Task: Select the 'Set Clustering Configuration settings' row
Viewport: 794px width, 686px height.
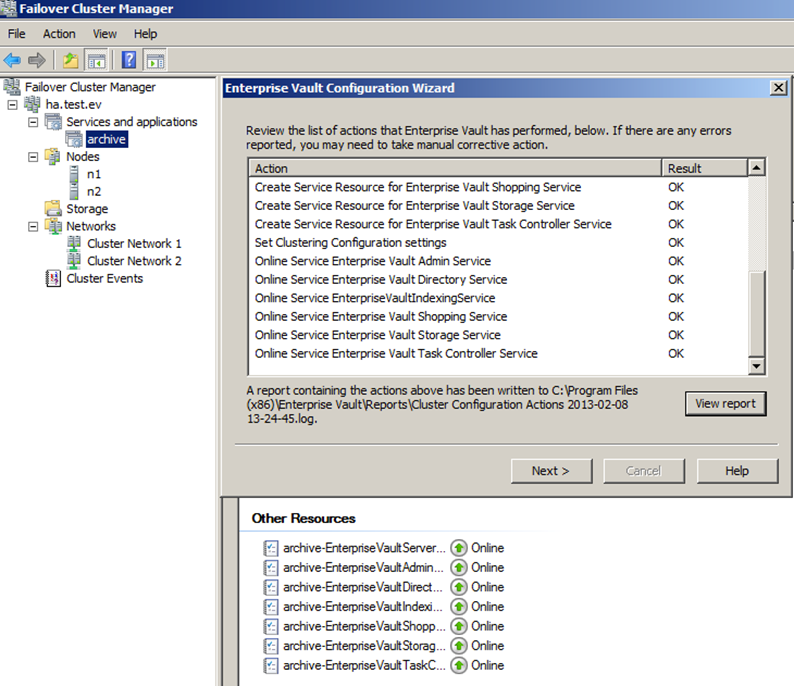Action: click(498, 243)
